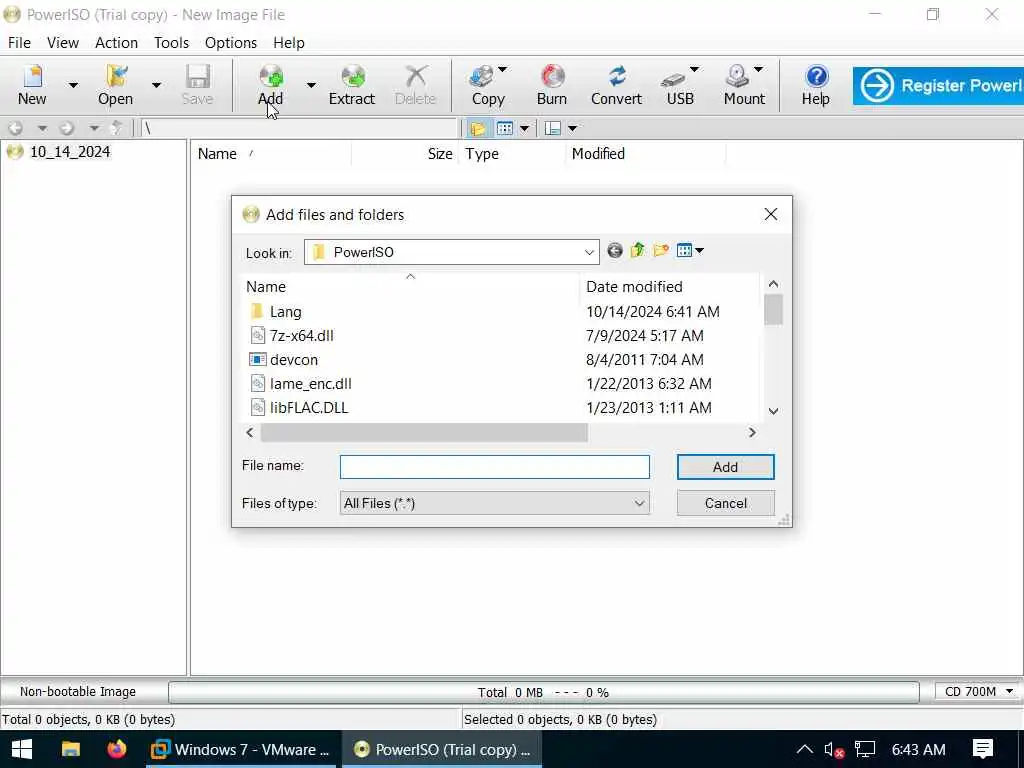Screen dimensions: 1024x768
Task: Open the Tools menu
Action: pos(171,42)
